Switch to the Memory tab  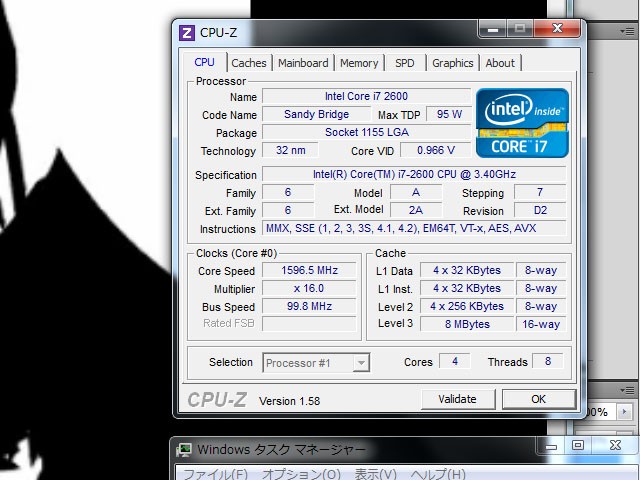[x=359, y=63]
